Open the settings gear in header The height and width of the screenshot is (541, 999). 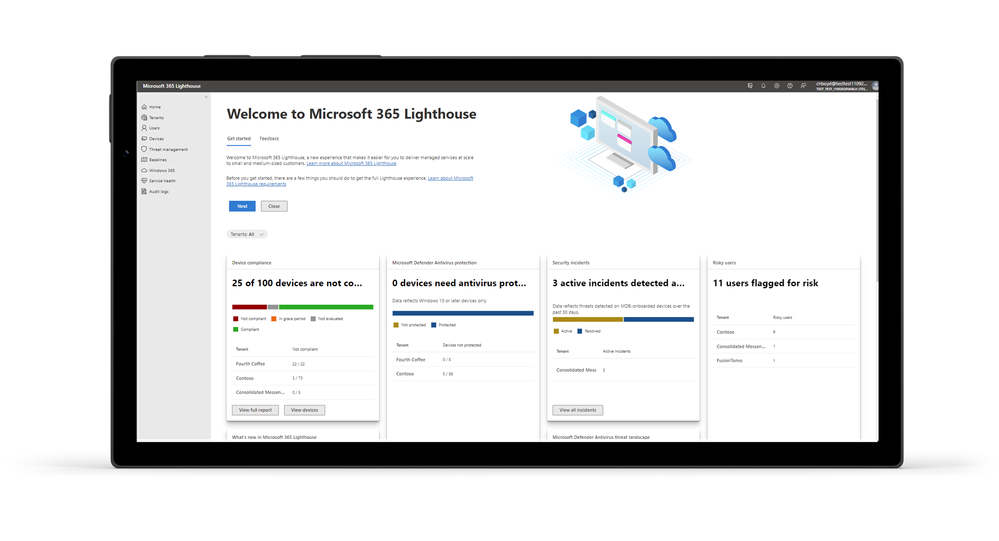pyautogui.click(x=777, y=85)
